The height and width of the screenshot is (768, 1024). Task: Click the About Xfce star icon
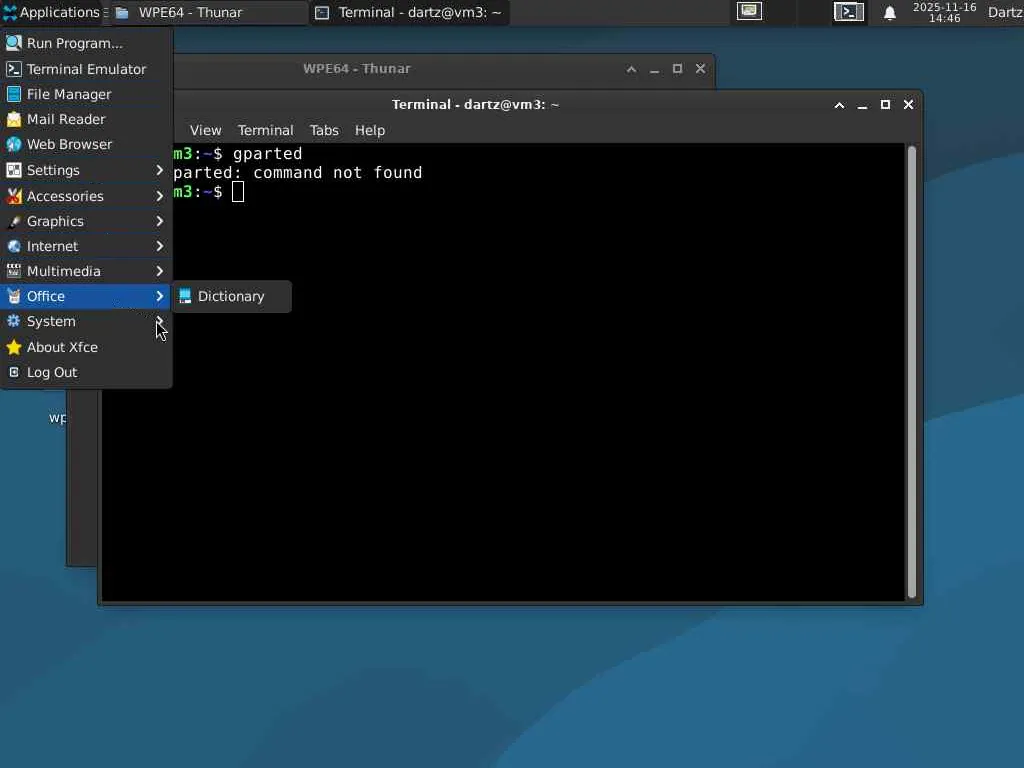pos(14,347)
